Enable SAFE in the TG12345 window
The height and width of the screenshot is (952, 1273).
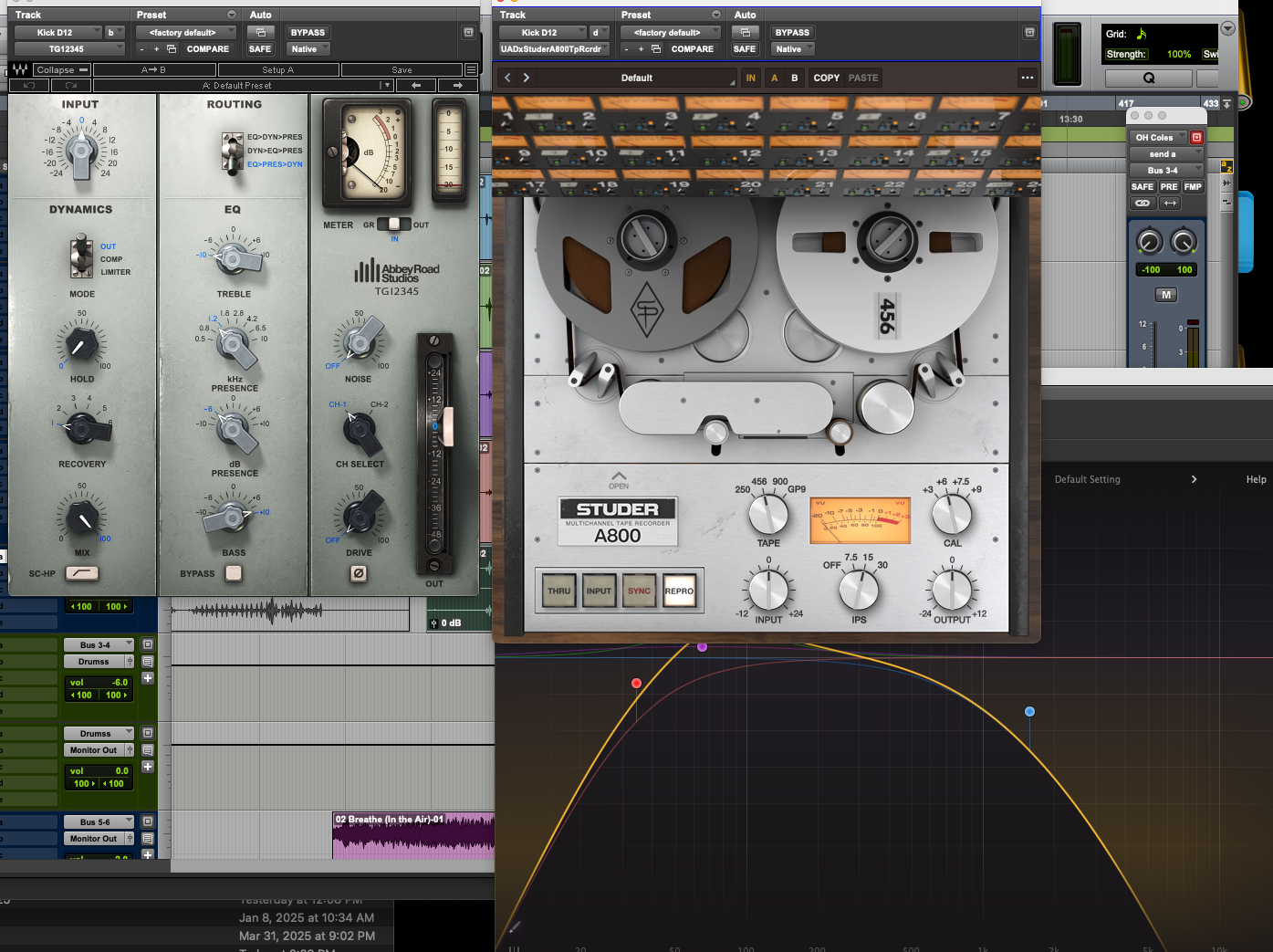(260, 49)
